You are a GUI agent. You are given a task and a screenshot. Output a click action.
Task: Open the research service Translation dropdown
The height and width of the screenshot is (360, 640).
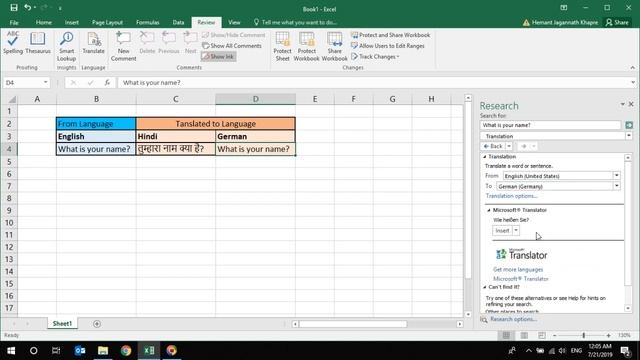tap(629, 136)
